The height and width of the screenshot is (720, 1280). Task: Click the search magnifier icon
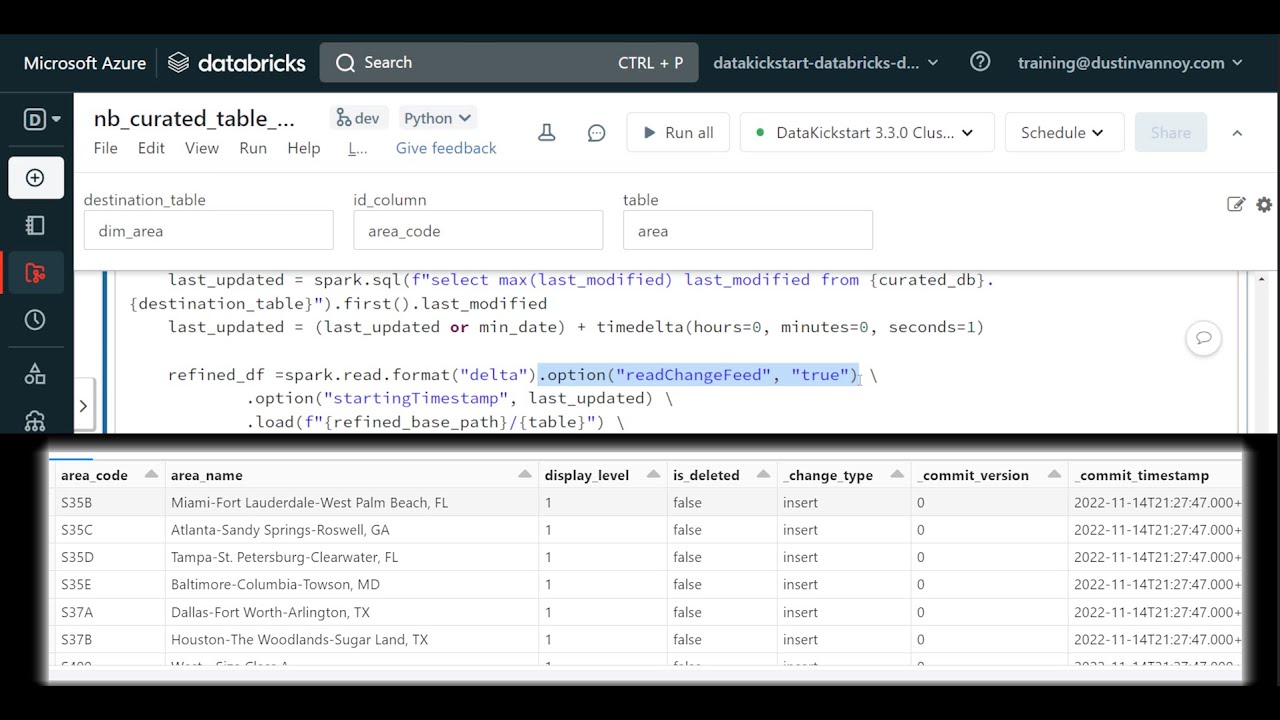point(345,63)
